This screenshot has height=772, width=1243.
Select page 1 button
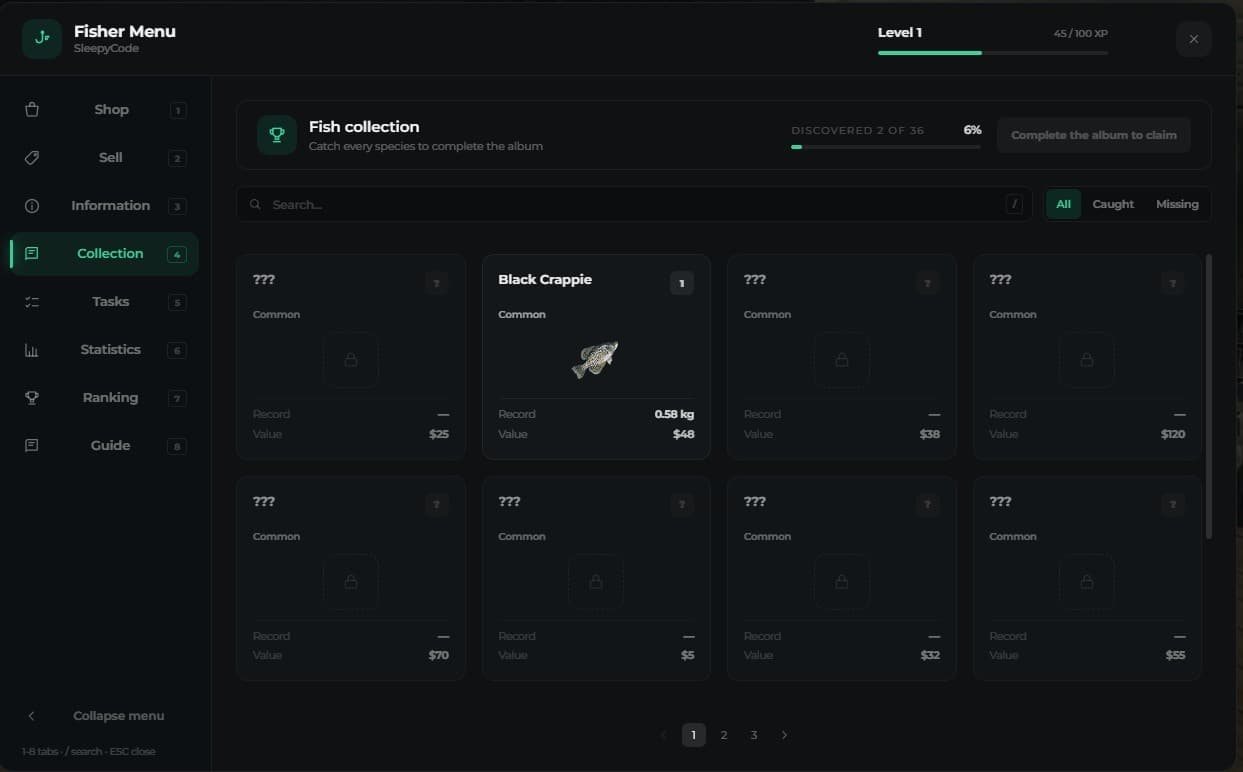click(694, 735)
